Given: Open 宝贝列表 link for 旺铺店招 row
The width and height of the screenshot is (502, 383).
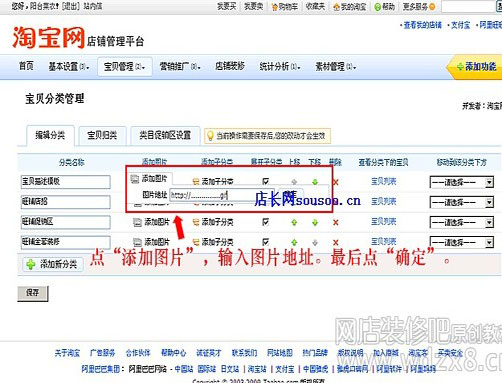Looking at the screenshot, I should pos(384,201).
